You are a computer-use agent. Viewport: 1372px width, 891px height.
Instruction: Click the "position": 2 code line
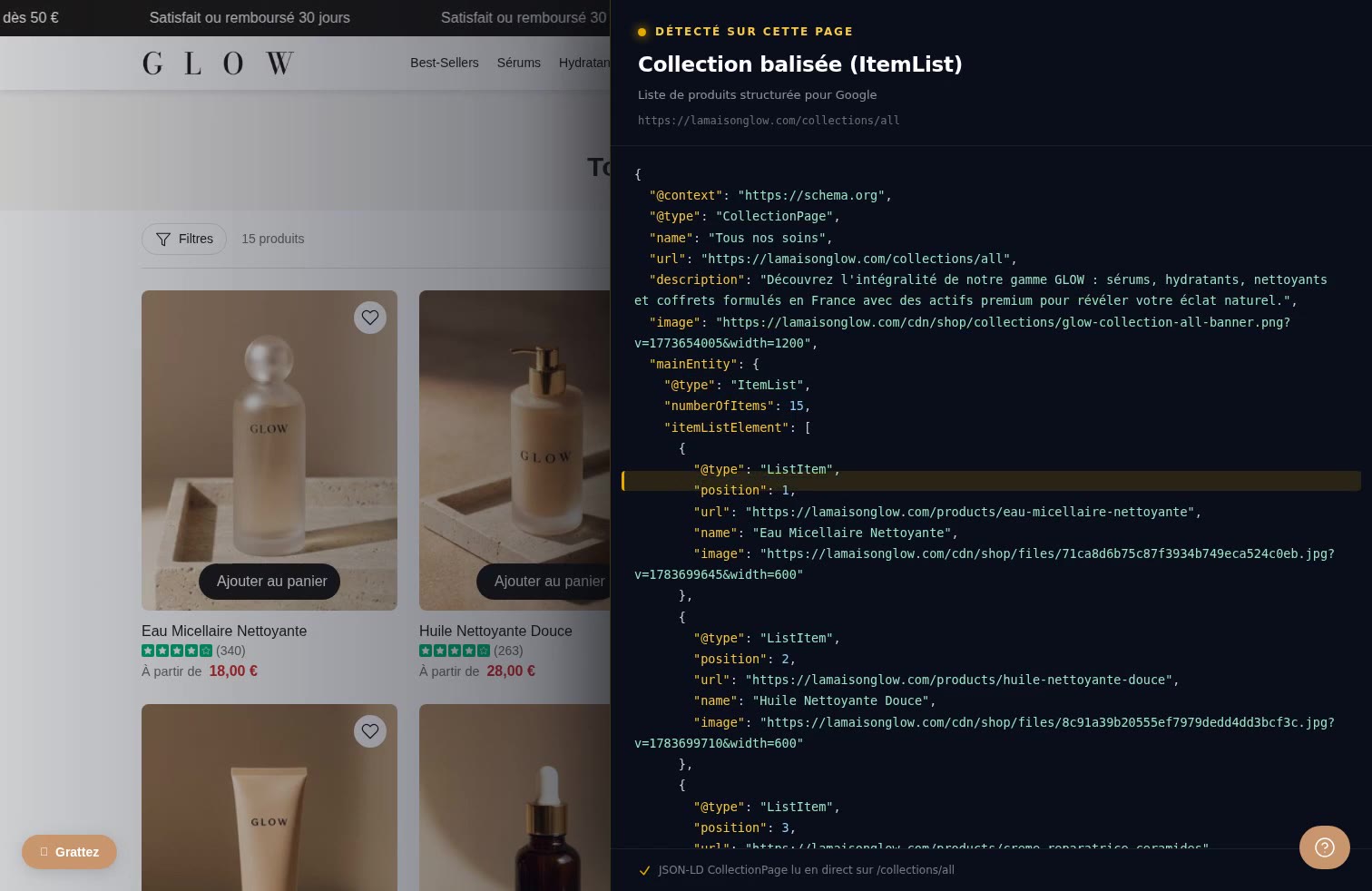click(x=744, y=660)
